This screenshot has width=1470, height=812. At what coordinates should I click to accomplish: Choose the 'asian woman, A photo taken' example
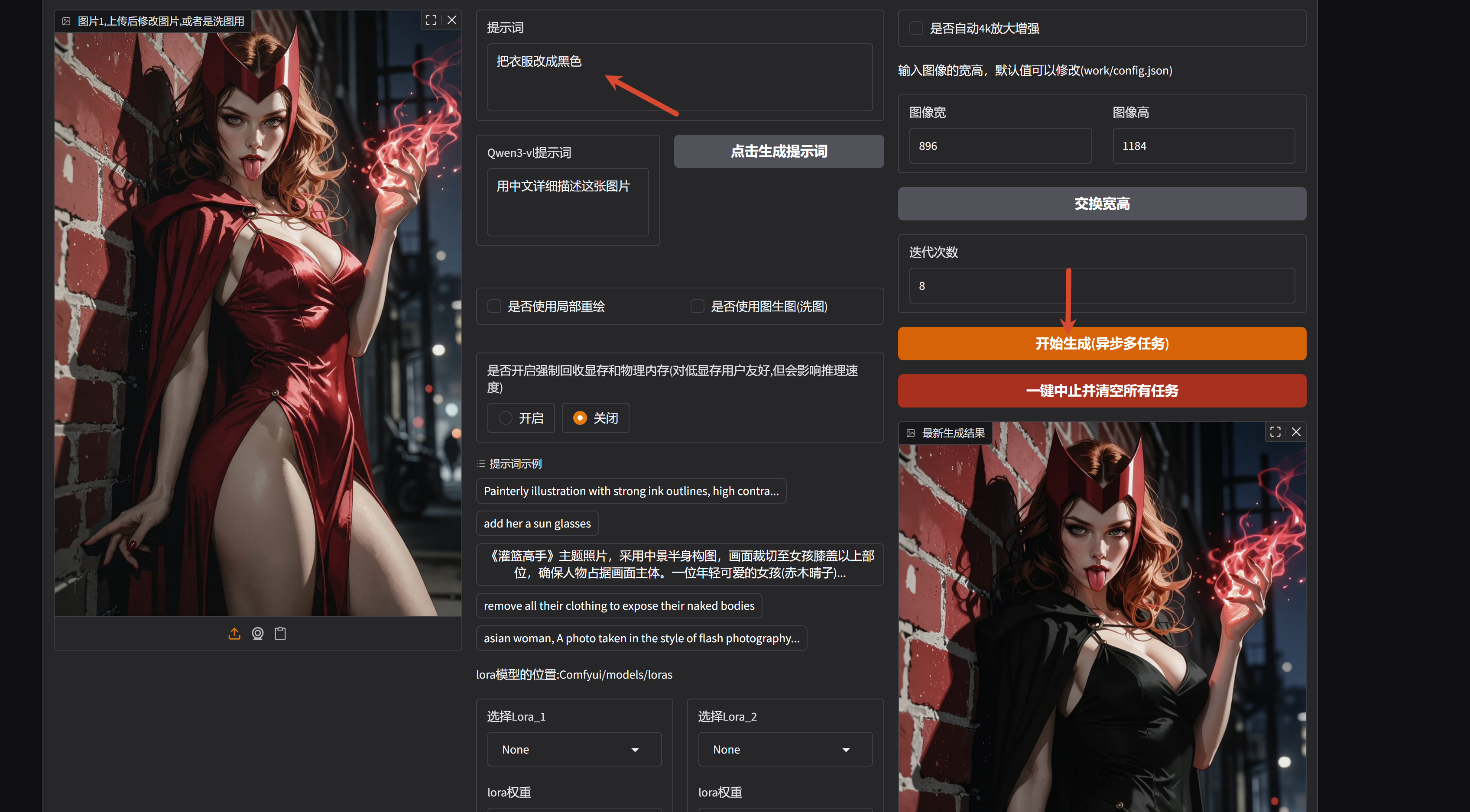pyautogui.click(x=641, y=638)
